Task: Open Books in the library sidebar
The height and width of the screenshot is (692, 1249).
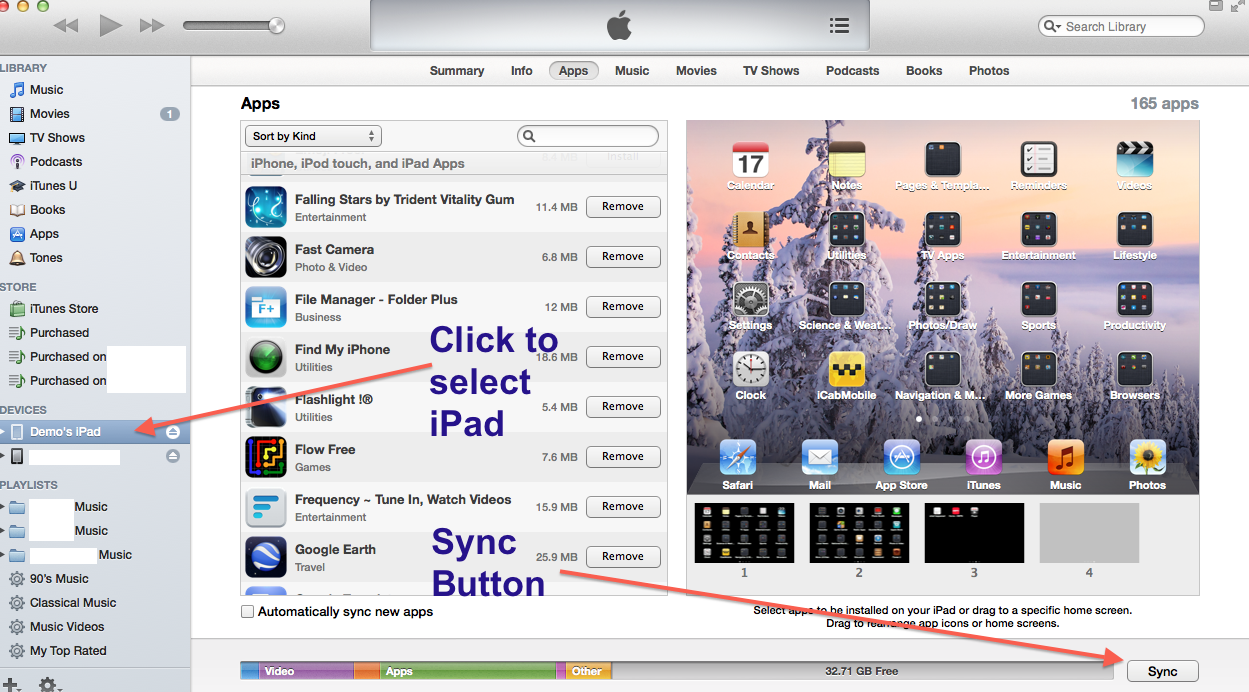Action: 47,210
